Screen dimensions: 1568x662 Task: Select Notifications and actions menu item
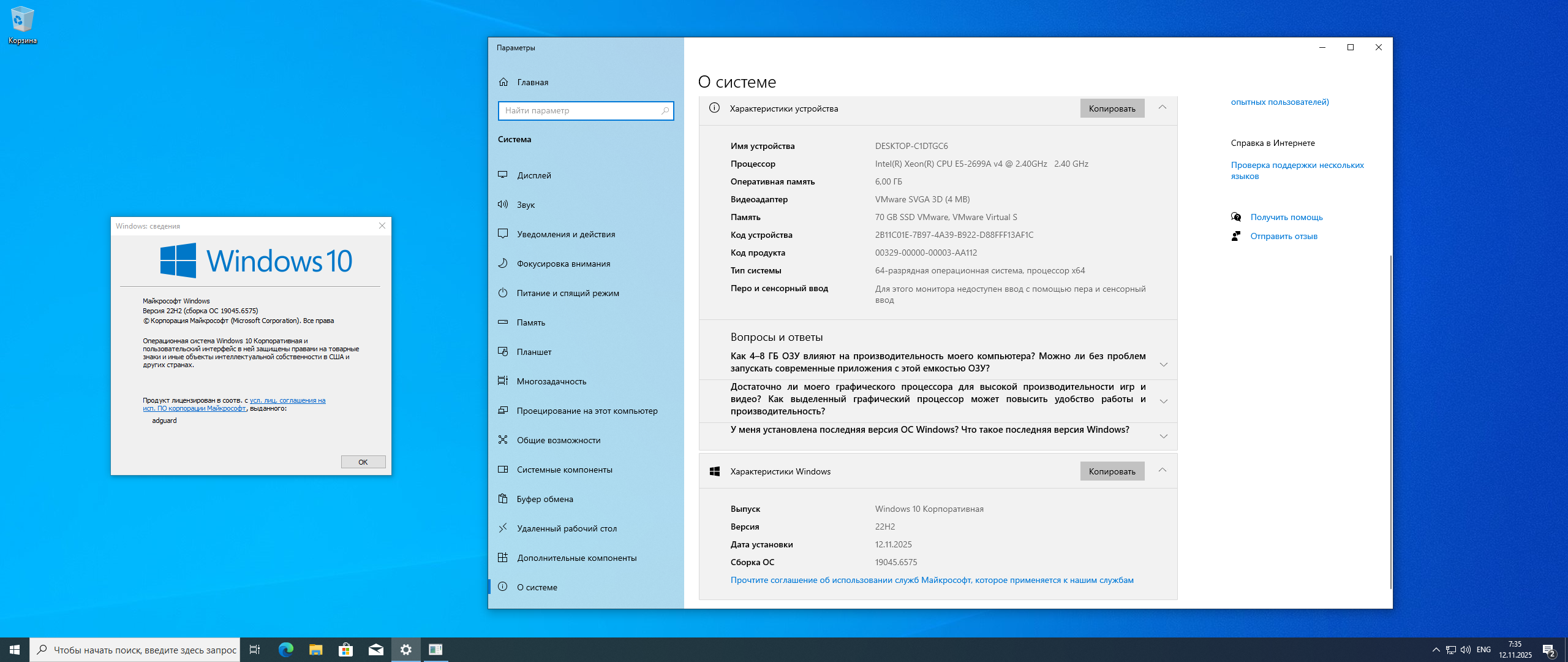565,234
